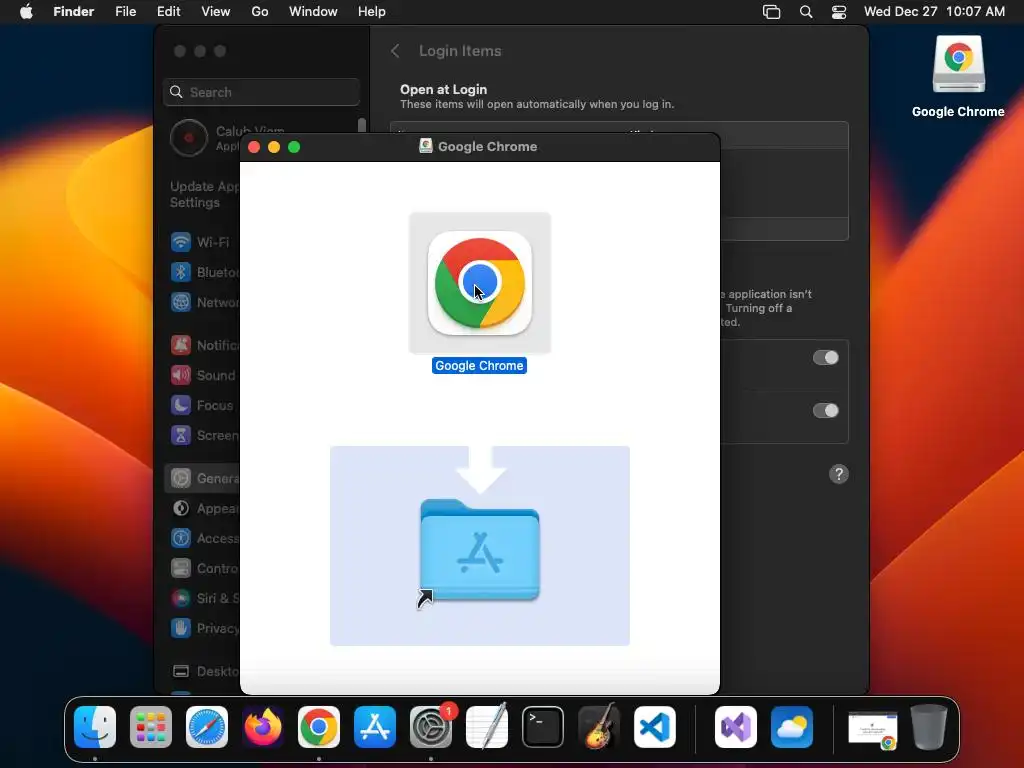Open the View menu
Viewport: 1024px width, 768px height.
(x=216, y=12)
